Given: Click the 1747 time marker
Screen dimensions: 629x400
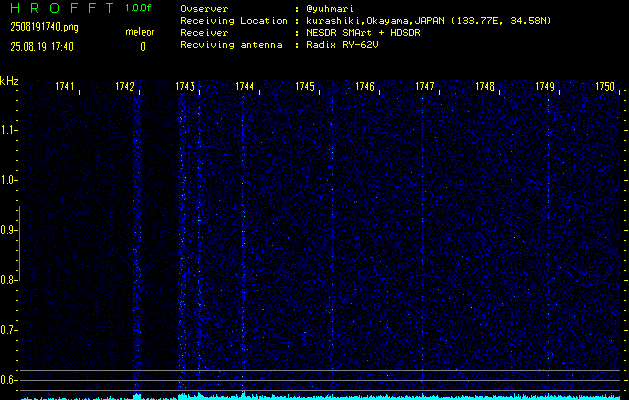Looking at the screenshot, I should point(425,86).
